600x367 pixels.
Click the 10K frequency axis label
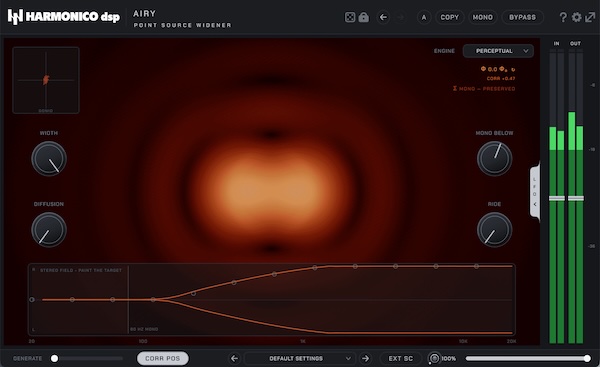pos(463,341)
